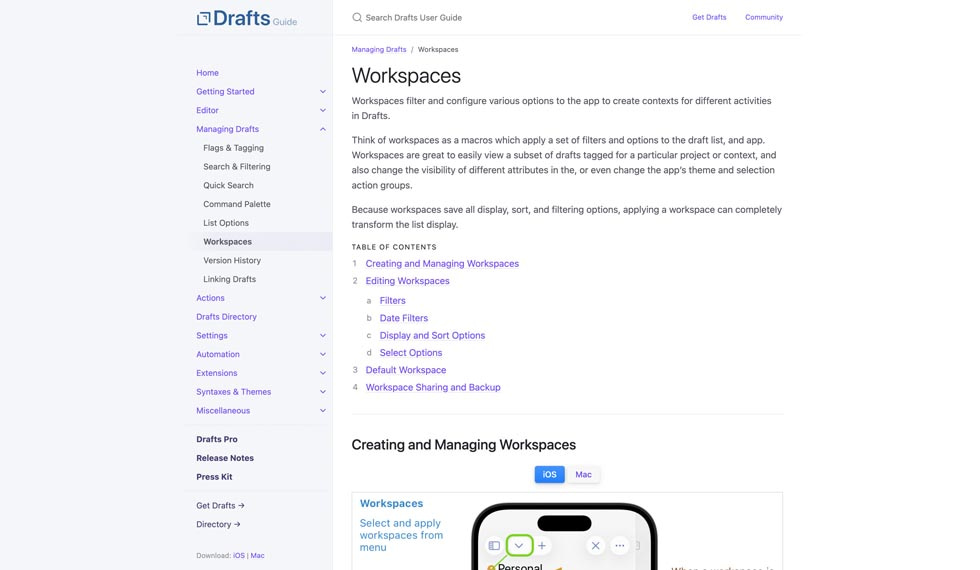Switch to the Mac tab

[x=583, y=474]
